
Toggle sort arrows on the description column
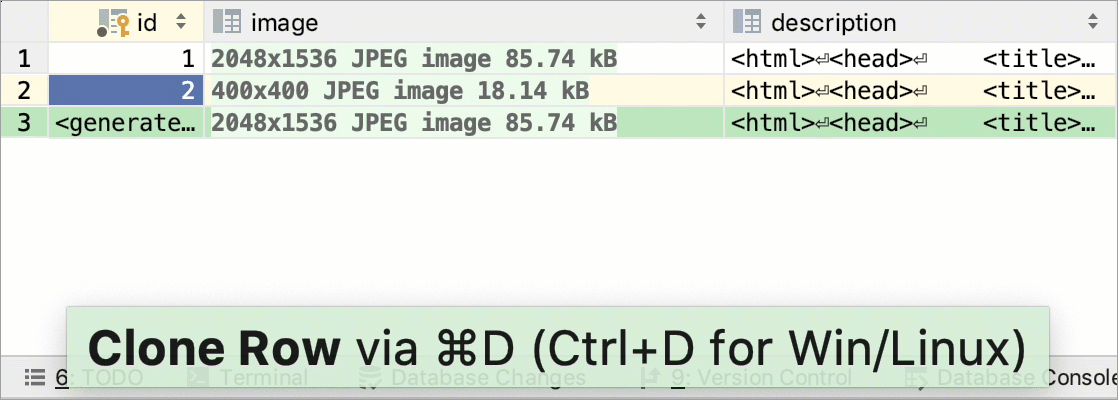1092,23
